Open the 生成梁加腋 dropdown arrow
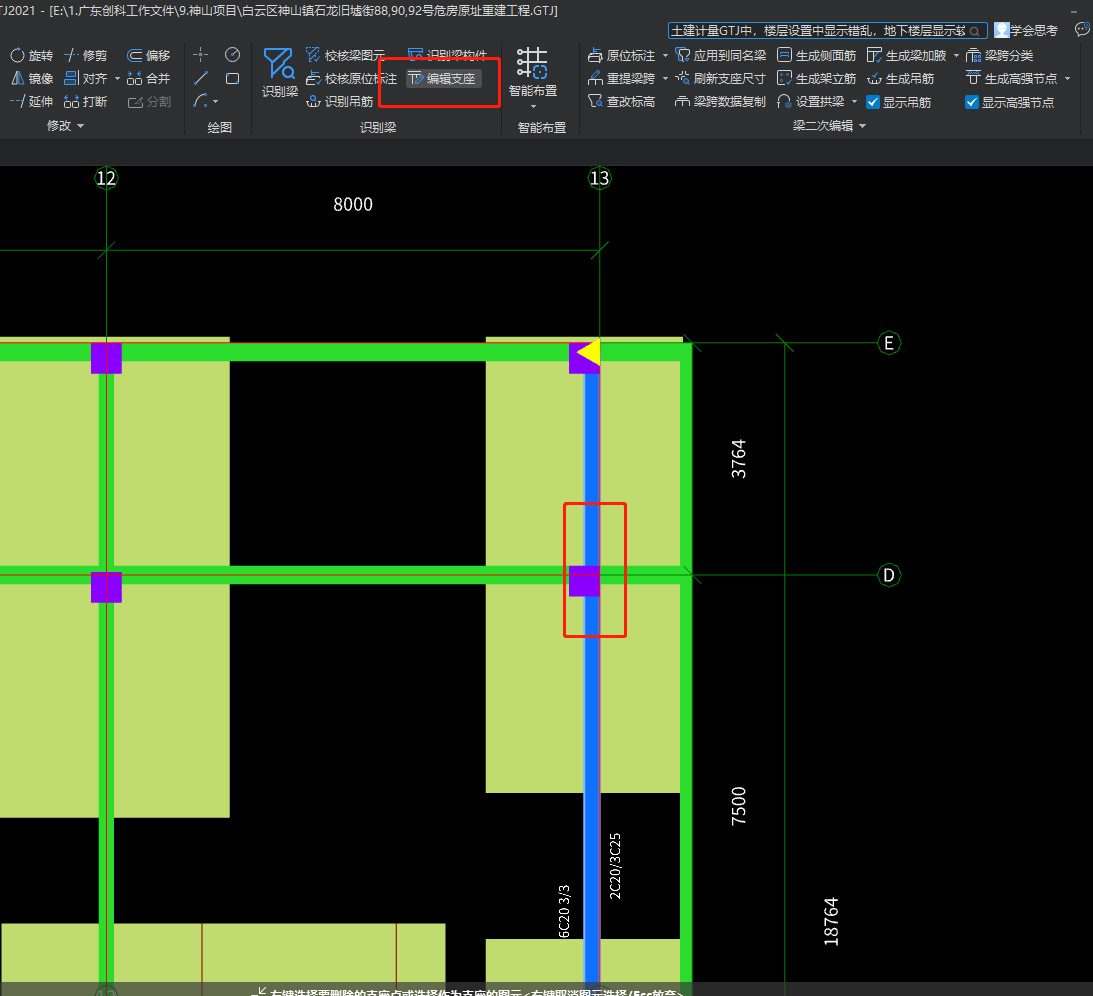This screenshot has width=1093, height=996. [x=956, y=55]
